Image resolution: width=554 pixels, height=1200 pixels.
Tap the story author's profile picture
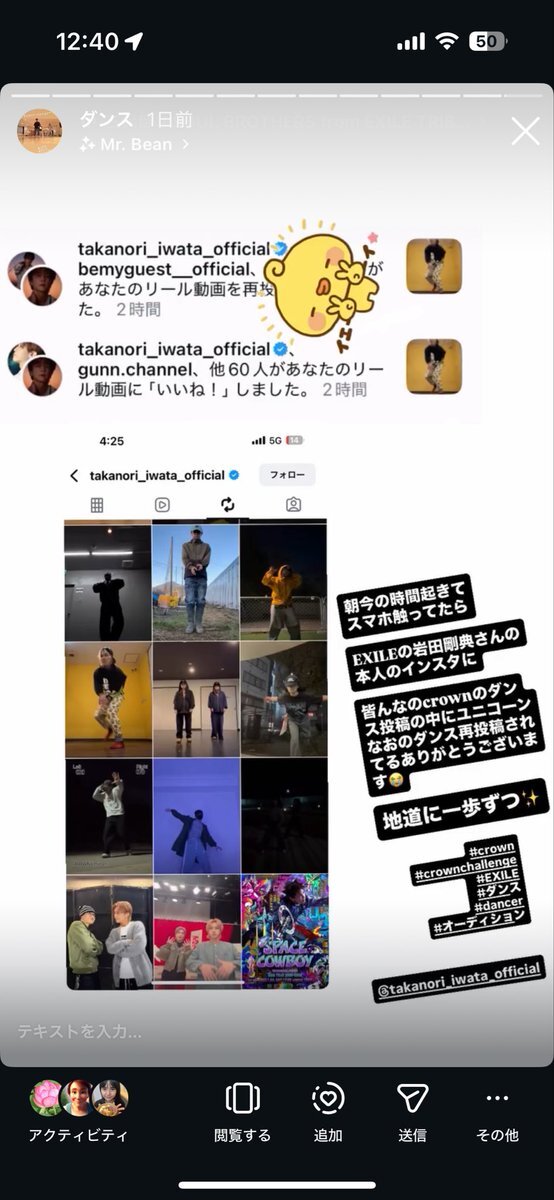click(40, 131)
